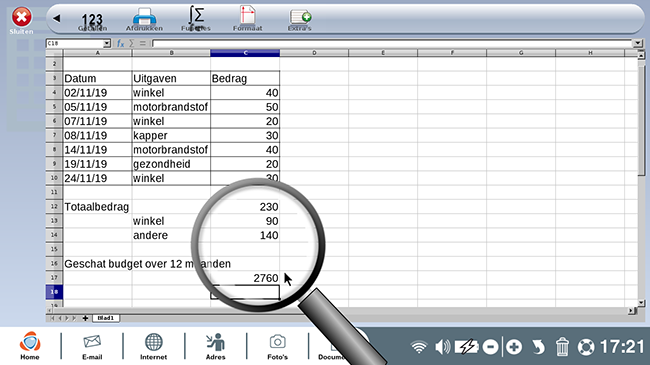The width and height of the screenshot is (650, 365).
Task: Open the function wizard fx icon
Action: click(120, 44)
